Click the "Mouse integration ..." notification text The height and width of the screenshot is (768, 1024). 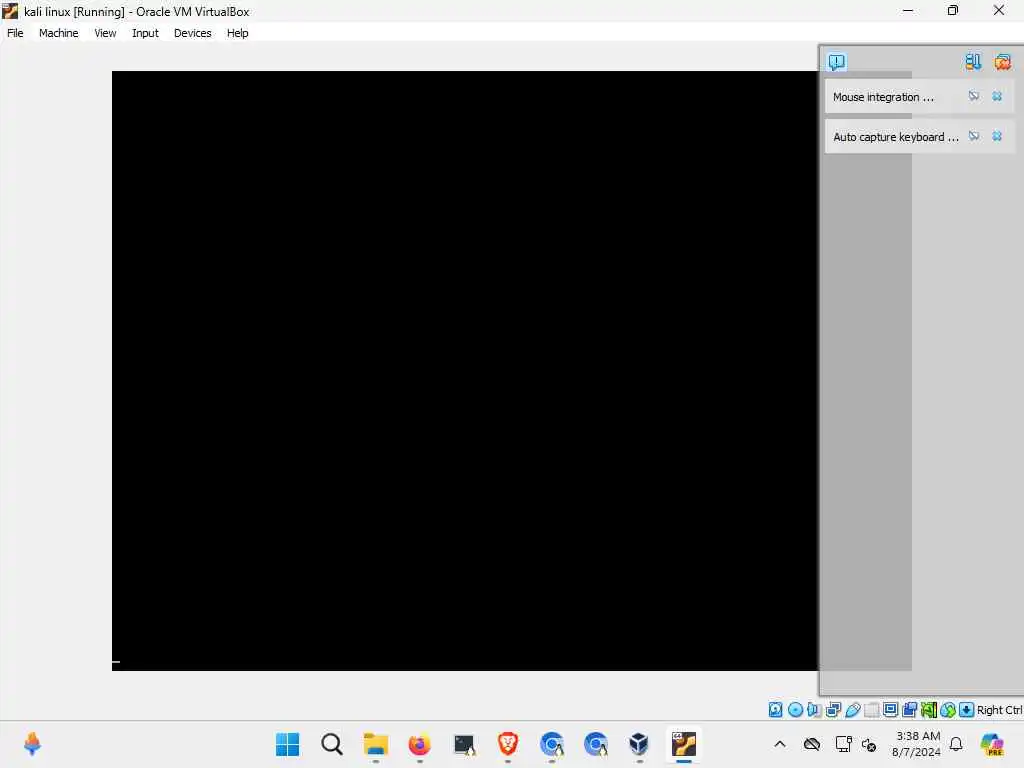pos(883,97)
